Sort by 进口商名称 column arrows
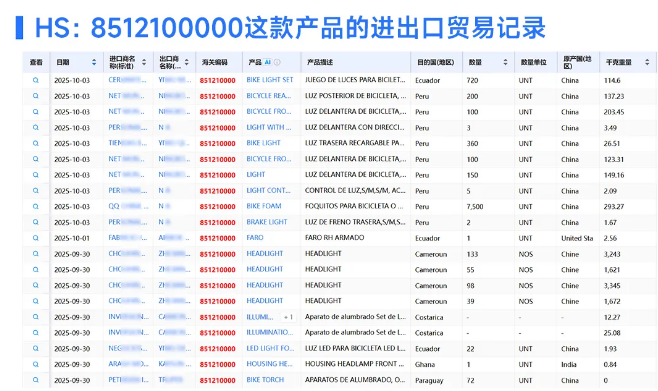Viewport: 658px width, 391px height. pos(144,62)
